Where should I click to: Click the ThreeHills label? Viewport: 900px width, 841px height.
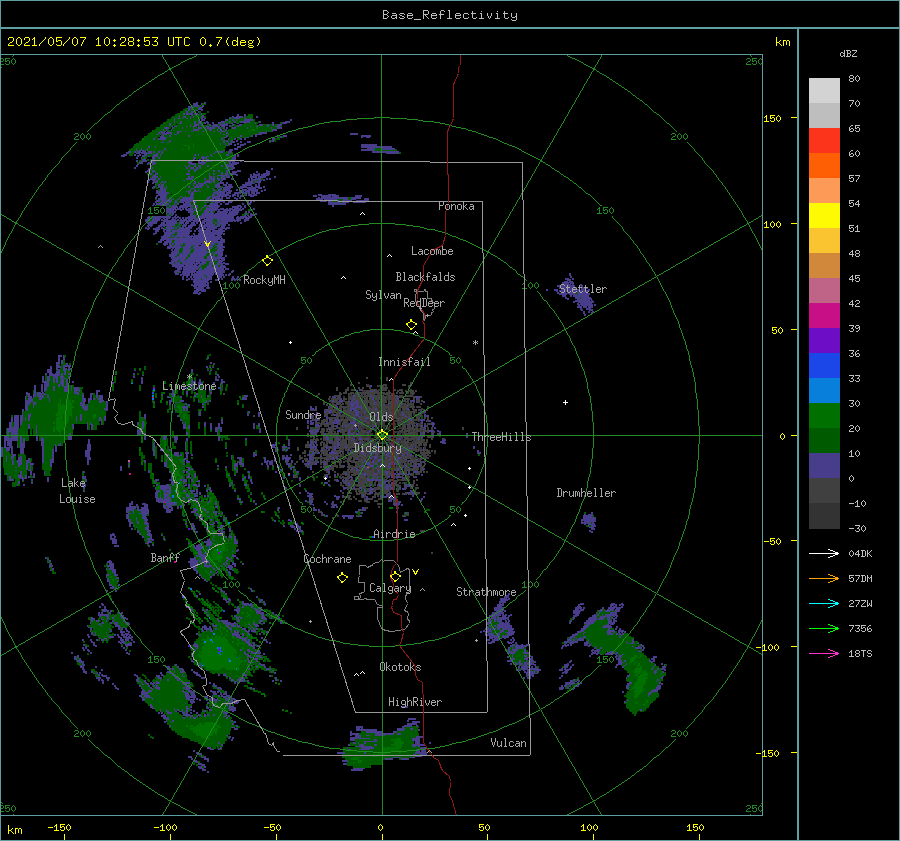502,437
